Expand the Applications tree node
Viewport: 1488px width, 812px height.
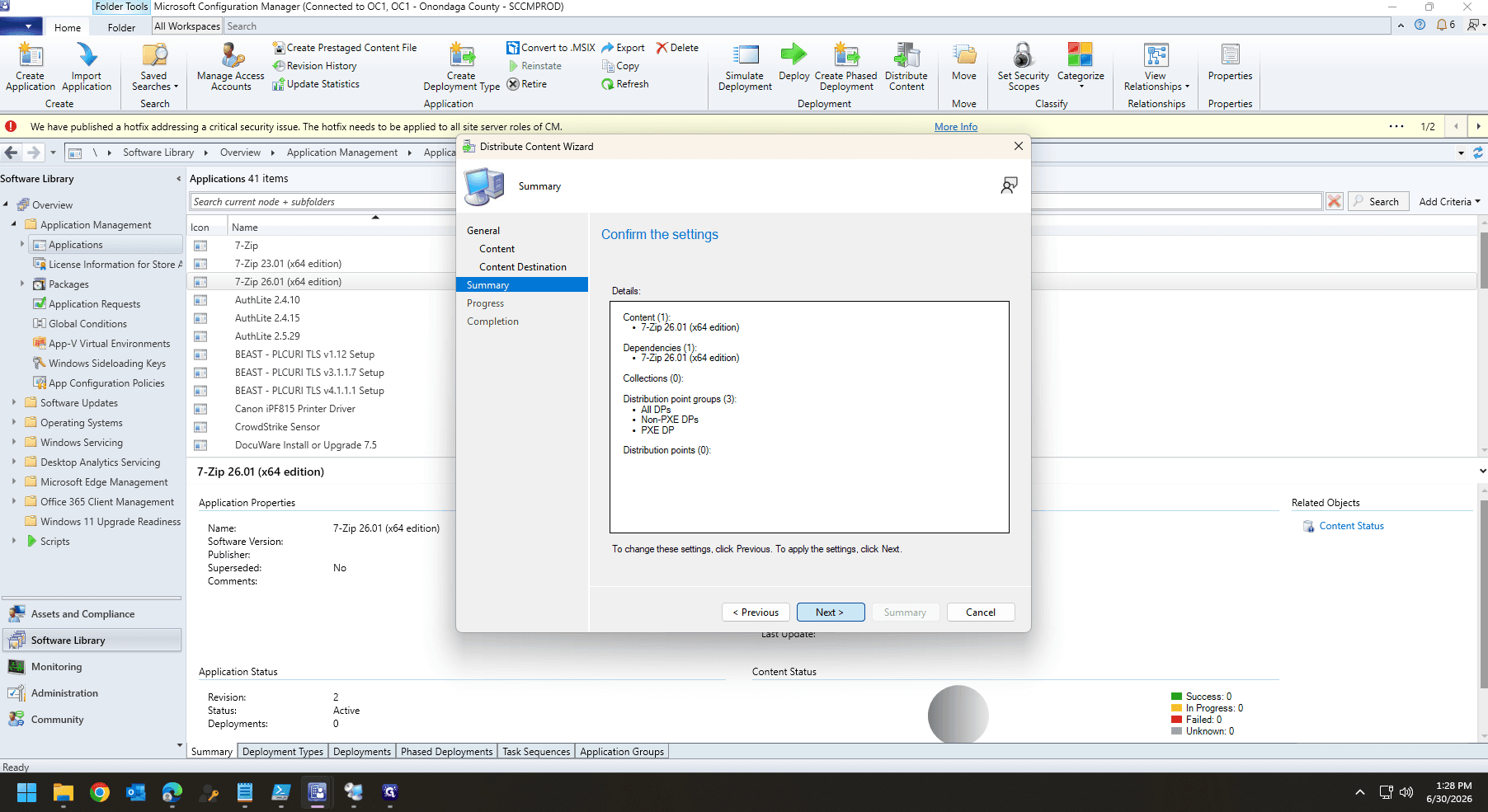22,244
